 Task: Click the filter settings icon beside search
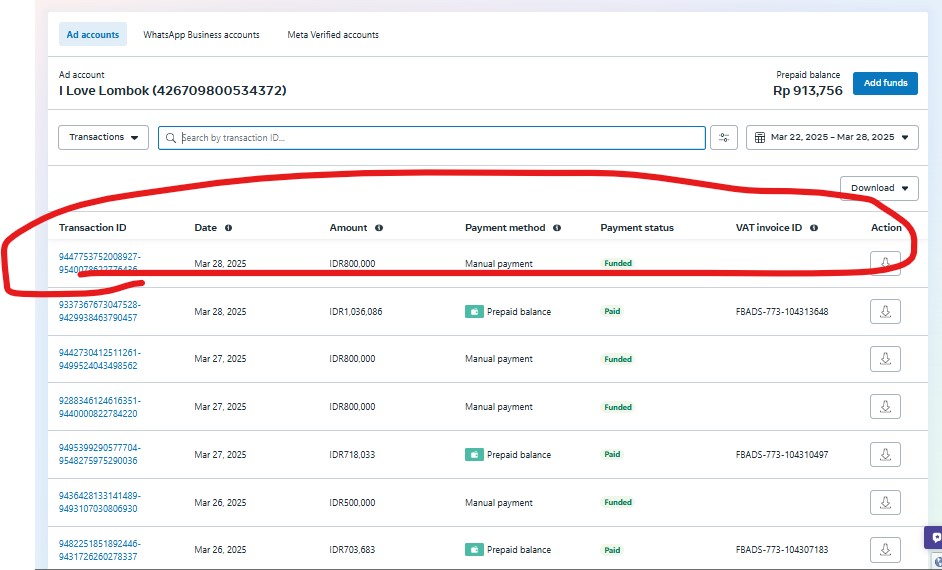723,138
